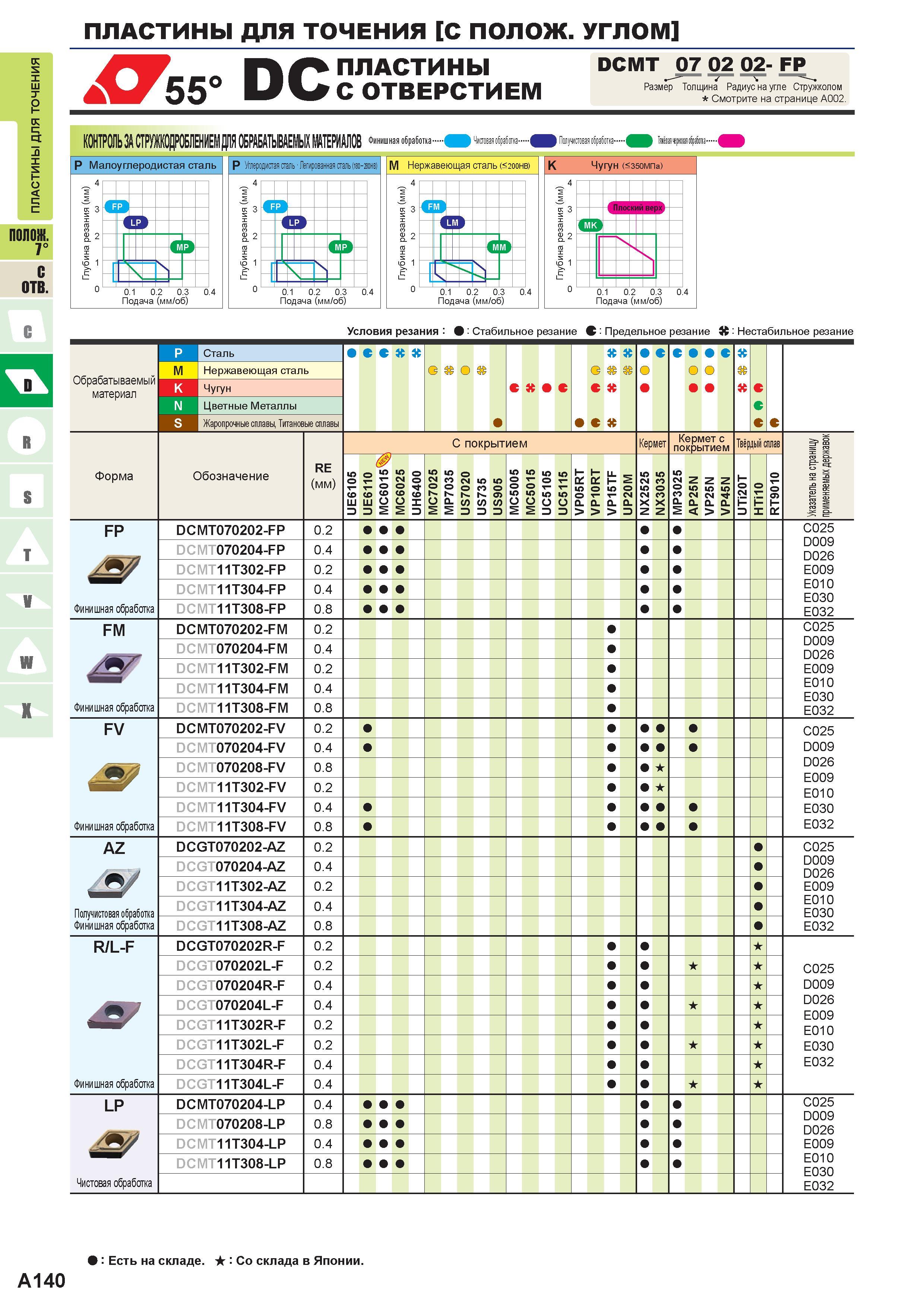Click the magenta heavy roughing legend swatch
Viewport: 924px width, 1307px height.
coord(731,140)
